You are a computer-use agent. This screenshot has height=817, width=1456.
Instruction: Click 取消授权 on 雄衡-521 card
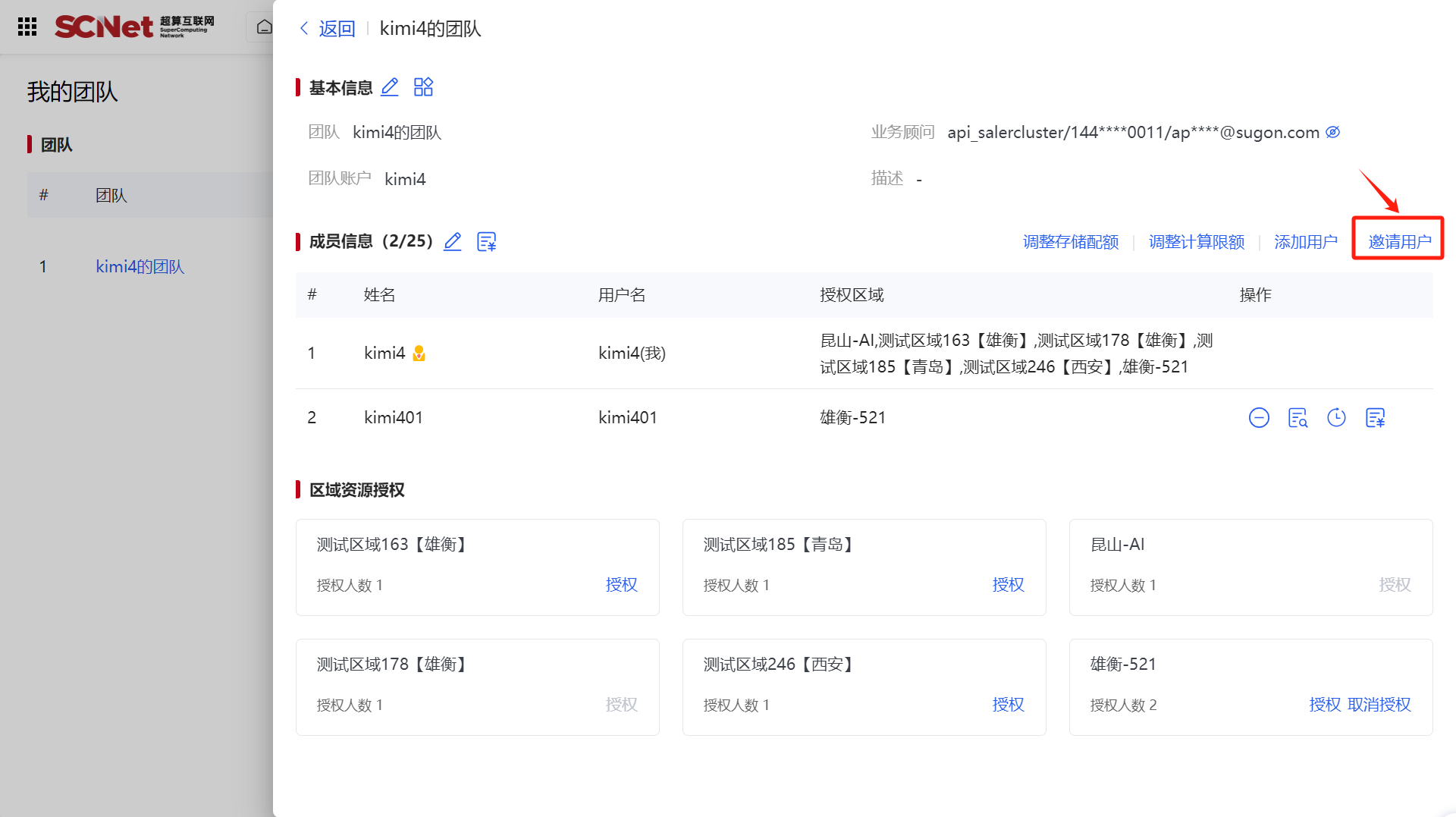pos(1379,704)
